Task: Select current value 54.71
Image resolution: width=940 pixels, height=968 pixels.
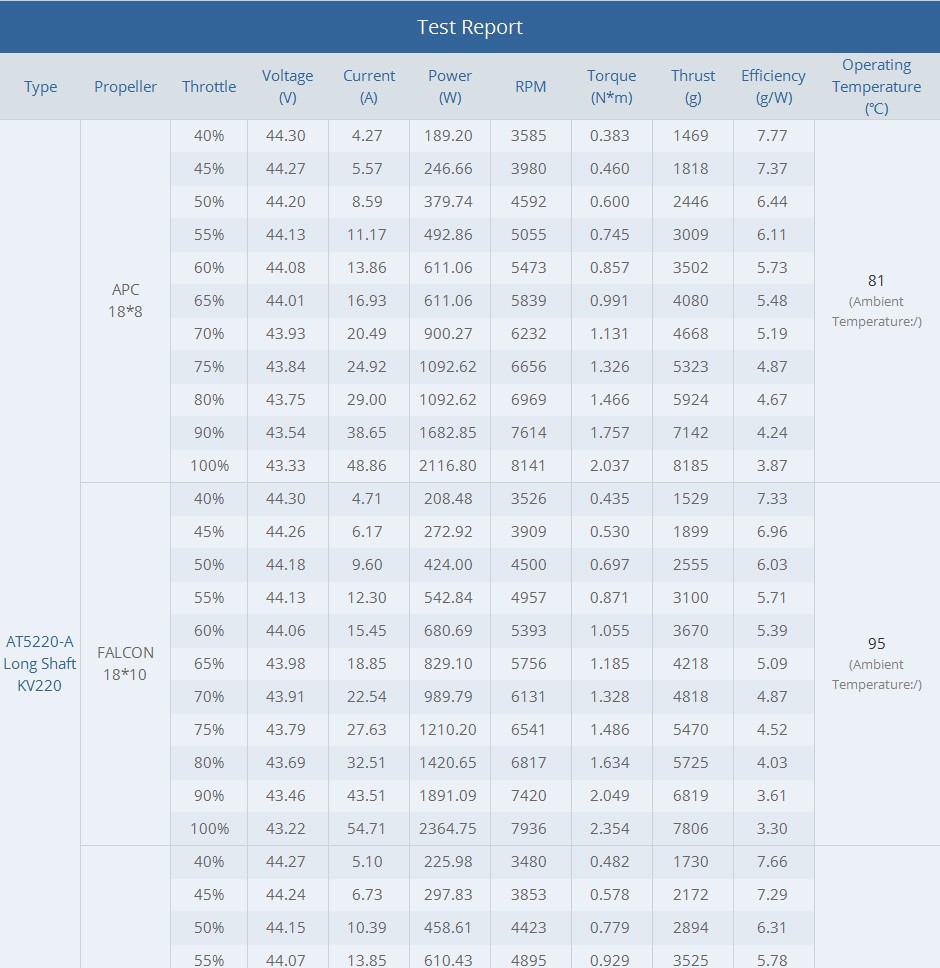Action: (x=367, y=828)
